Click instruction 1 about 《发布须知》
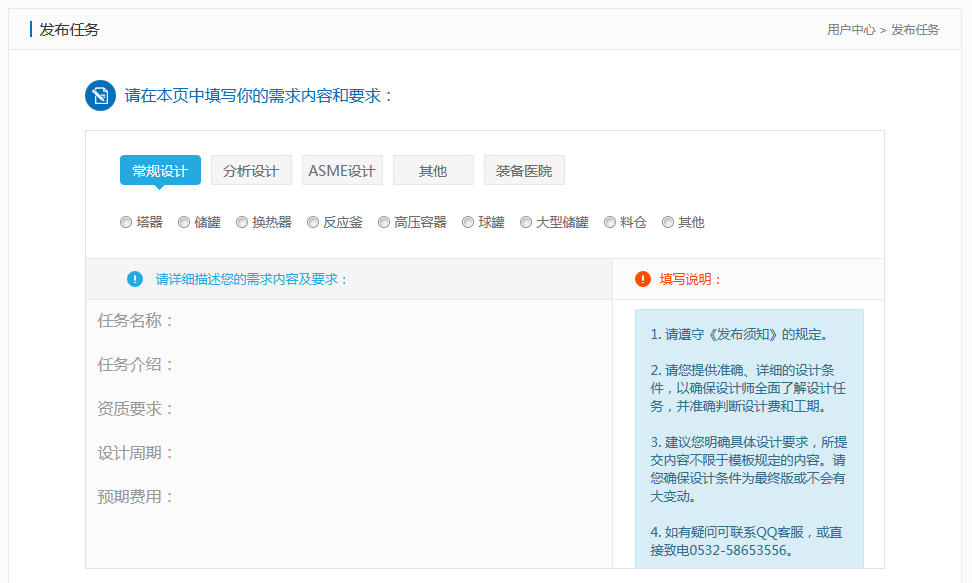This screenshot has height=583, width=972. click(740, 334)
